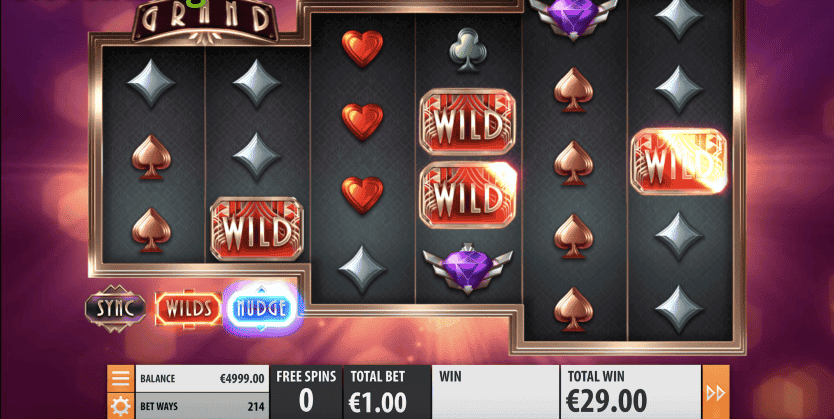
Task: Click the purple diamond gem in fourth reel
Action: click(468, 271)
